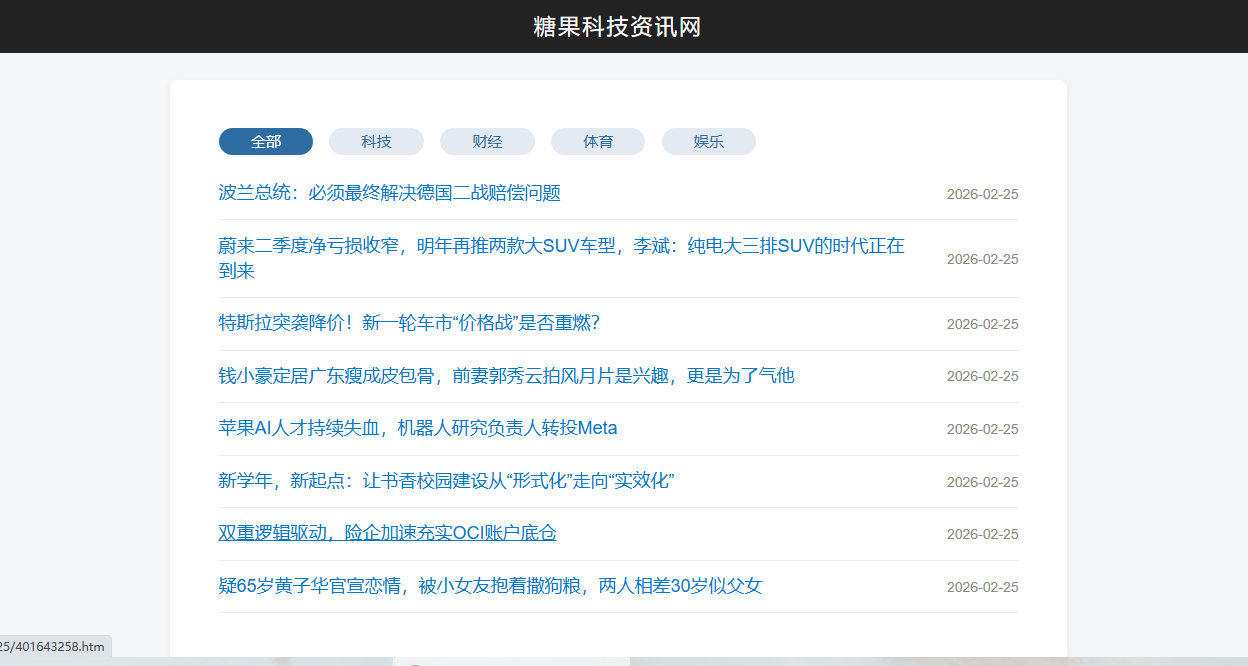Image resolution: width=1248 pixels, height=666 pixels.
Task: Open the 财经 category tab
Action: click(487, 142)
